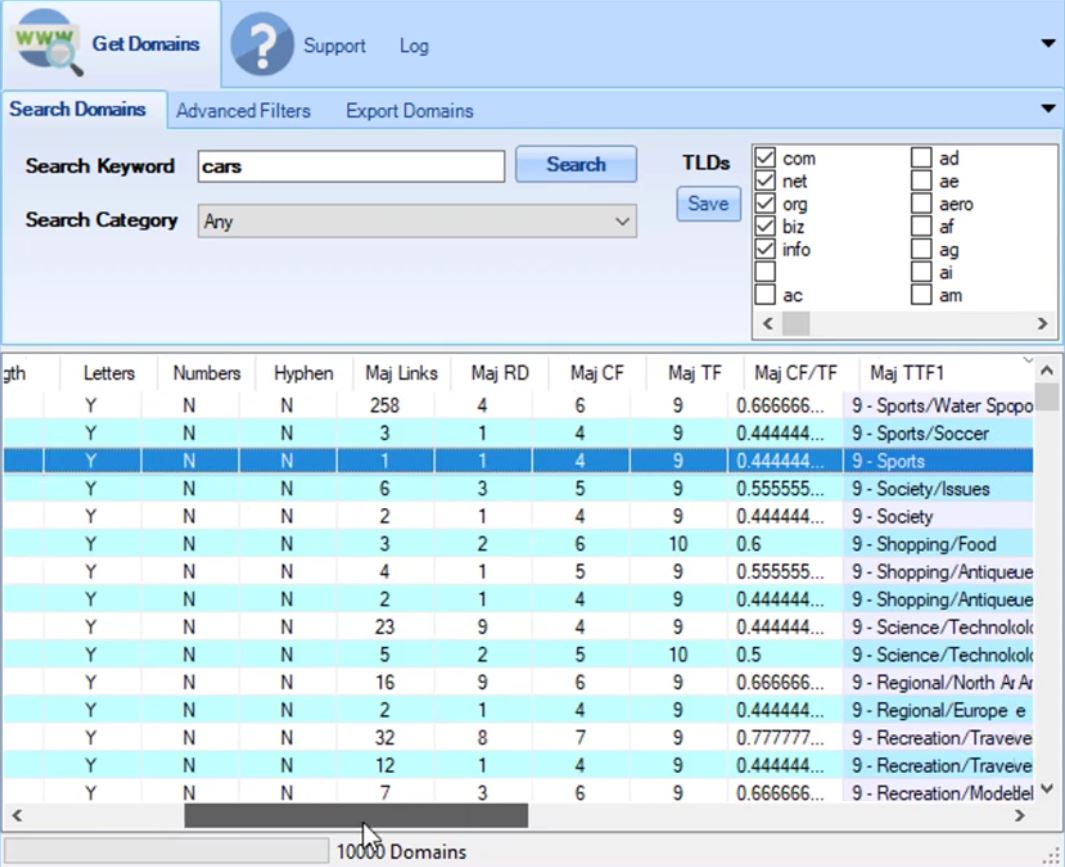Viewport: 1065px width, 867px height.
Task: Sort by the Maj Links column header
Action: [x=401, y=373]
